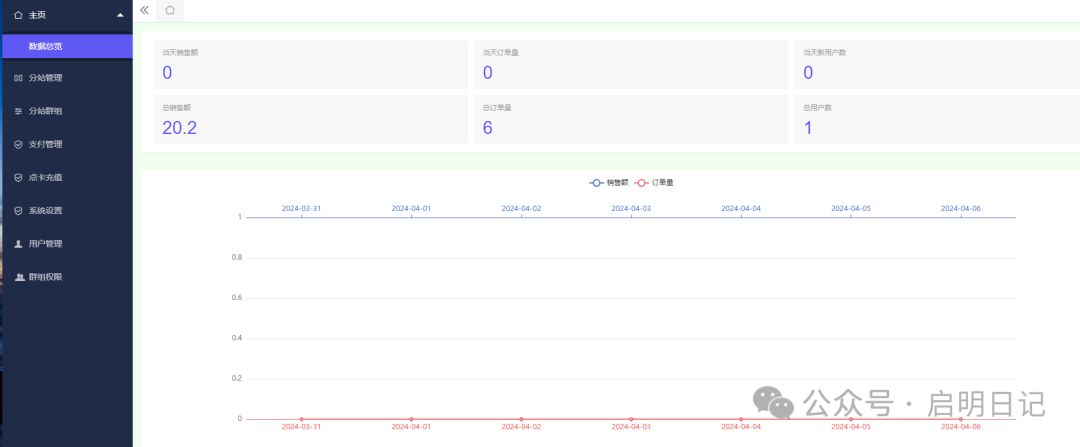Click the red data point for 2024-03-31
The height and width of the screenshot is (447, 1080).
click(301, 419)
